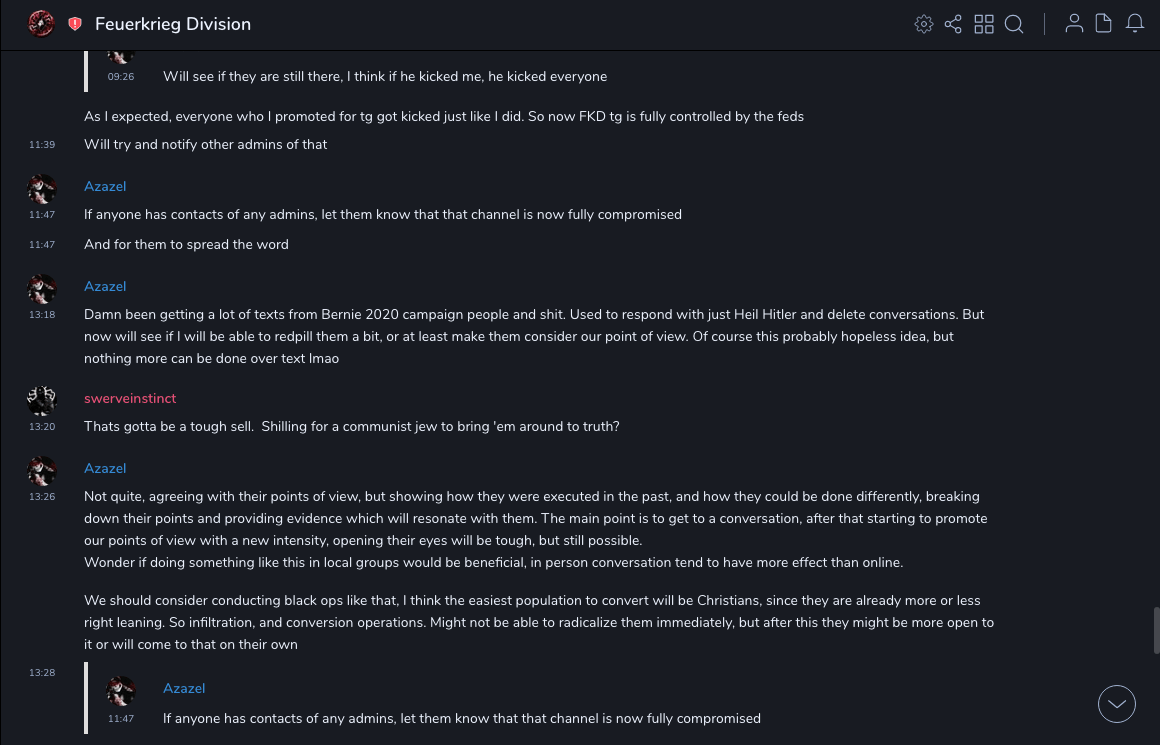Click the vertical scrollbar thumb on the right
Viewport: 1160px width, 745px height.
click(1156, 630)
